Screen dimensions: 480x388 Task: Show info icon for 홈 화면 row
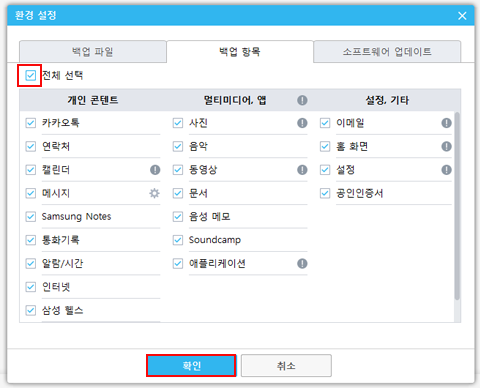click(446, 146)
